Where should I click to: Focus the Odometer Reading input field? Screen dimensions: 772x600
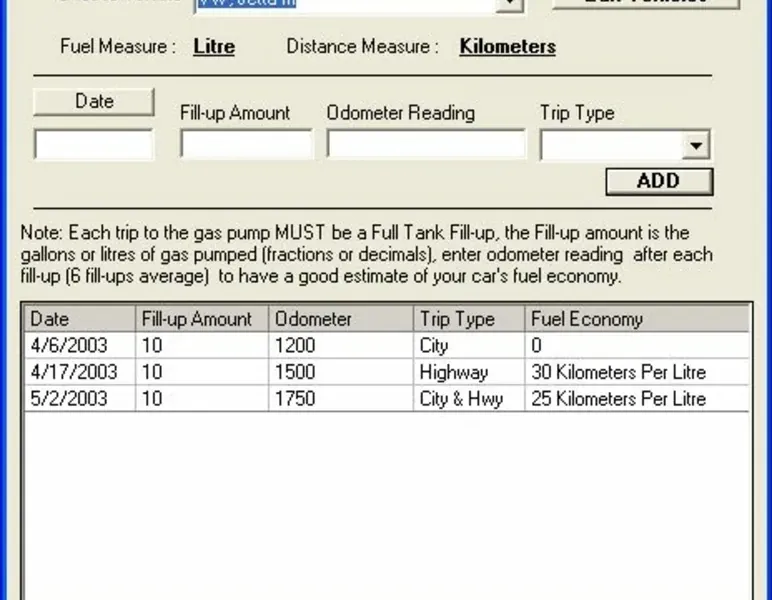click(x=426, y=144)
